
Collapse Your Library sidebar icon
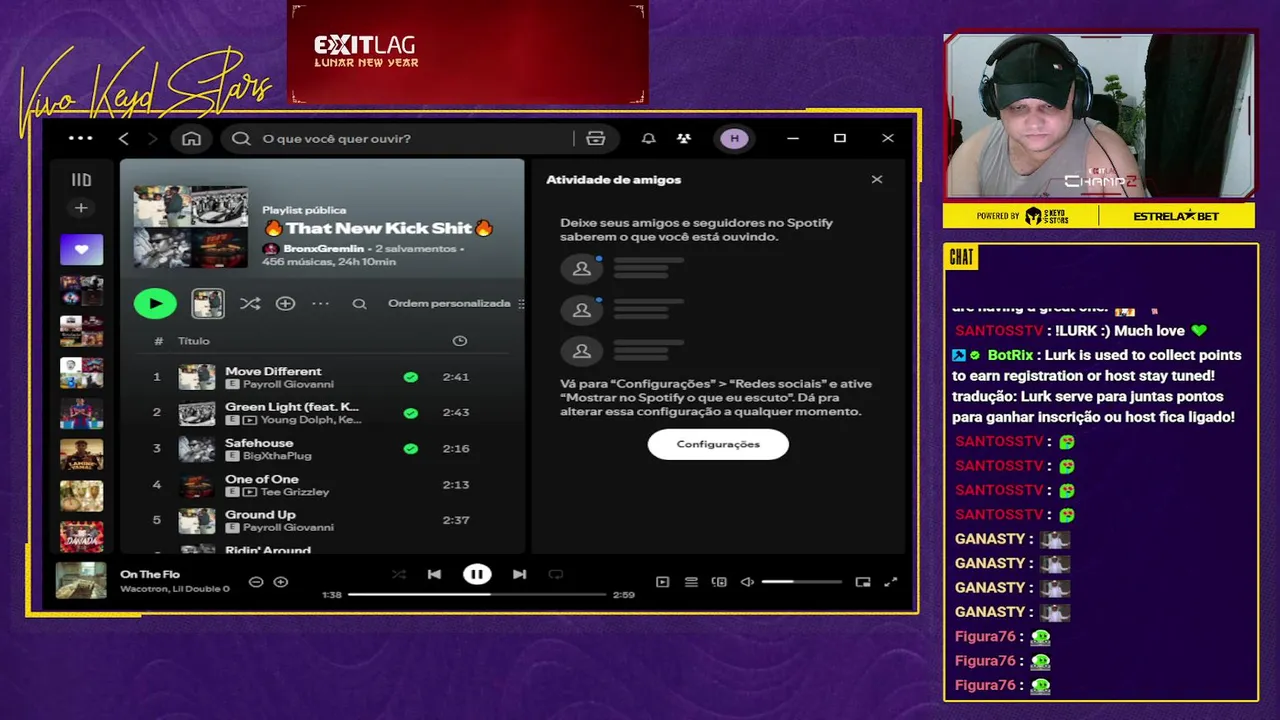(81, 180)
